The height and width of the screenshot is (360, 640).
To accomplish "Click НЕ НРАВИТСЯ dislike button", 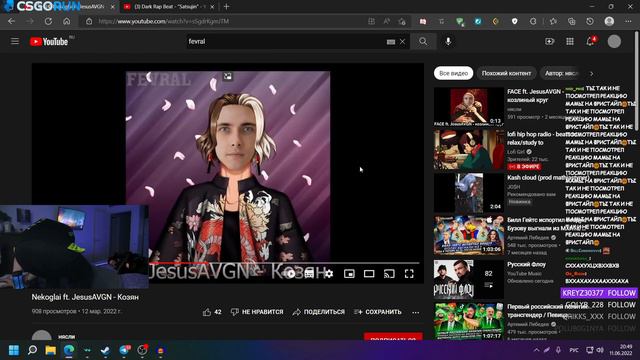I will (257, 312).
